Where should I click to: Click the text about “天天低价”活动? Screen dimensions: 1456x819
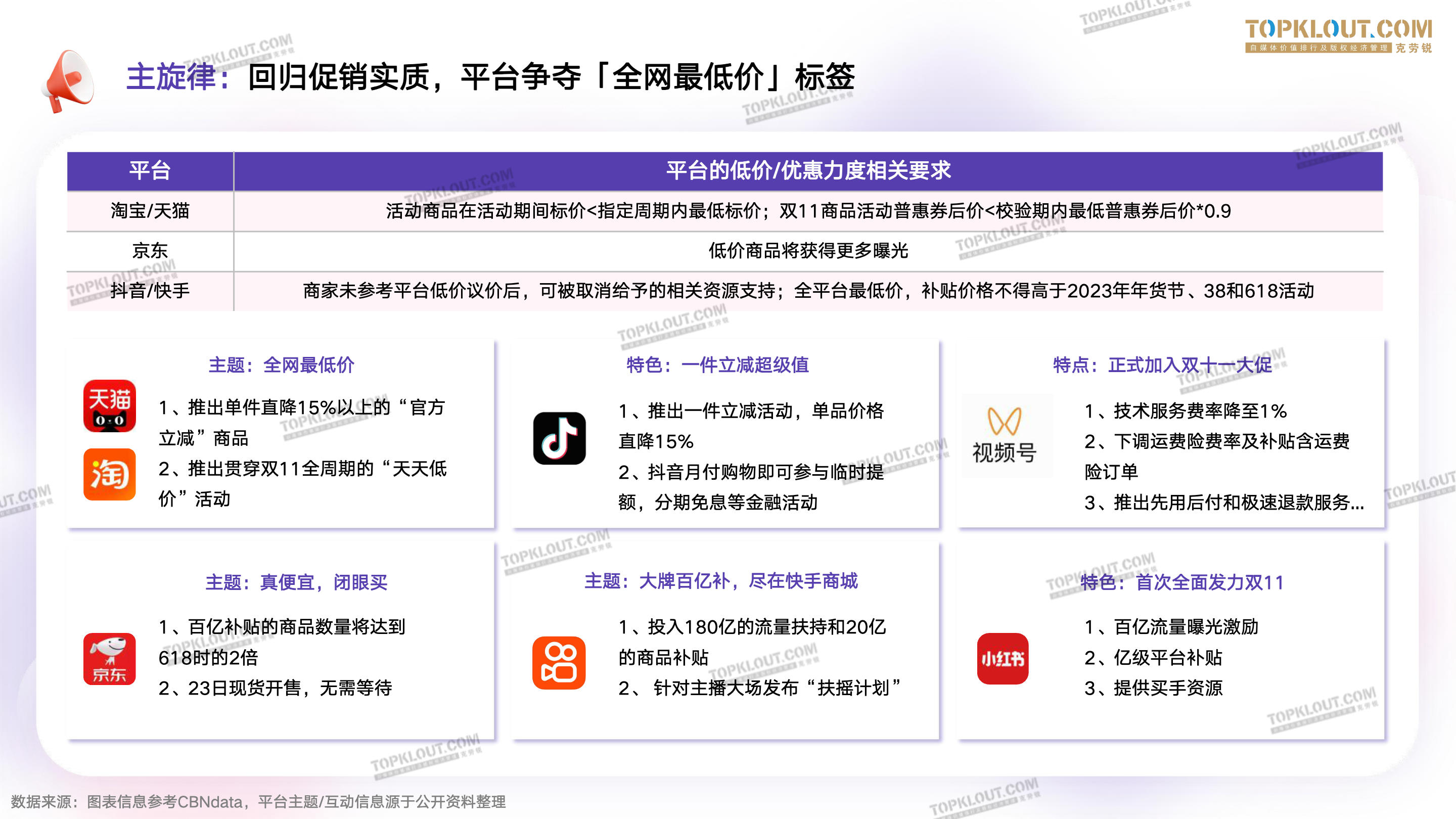click(x=302, y=484)
